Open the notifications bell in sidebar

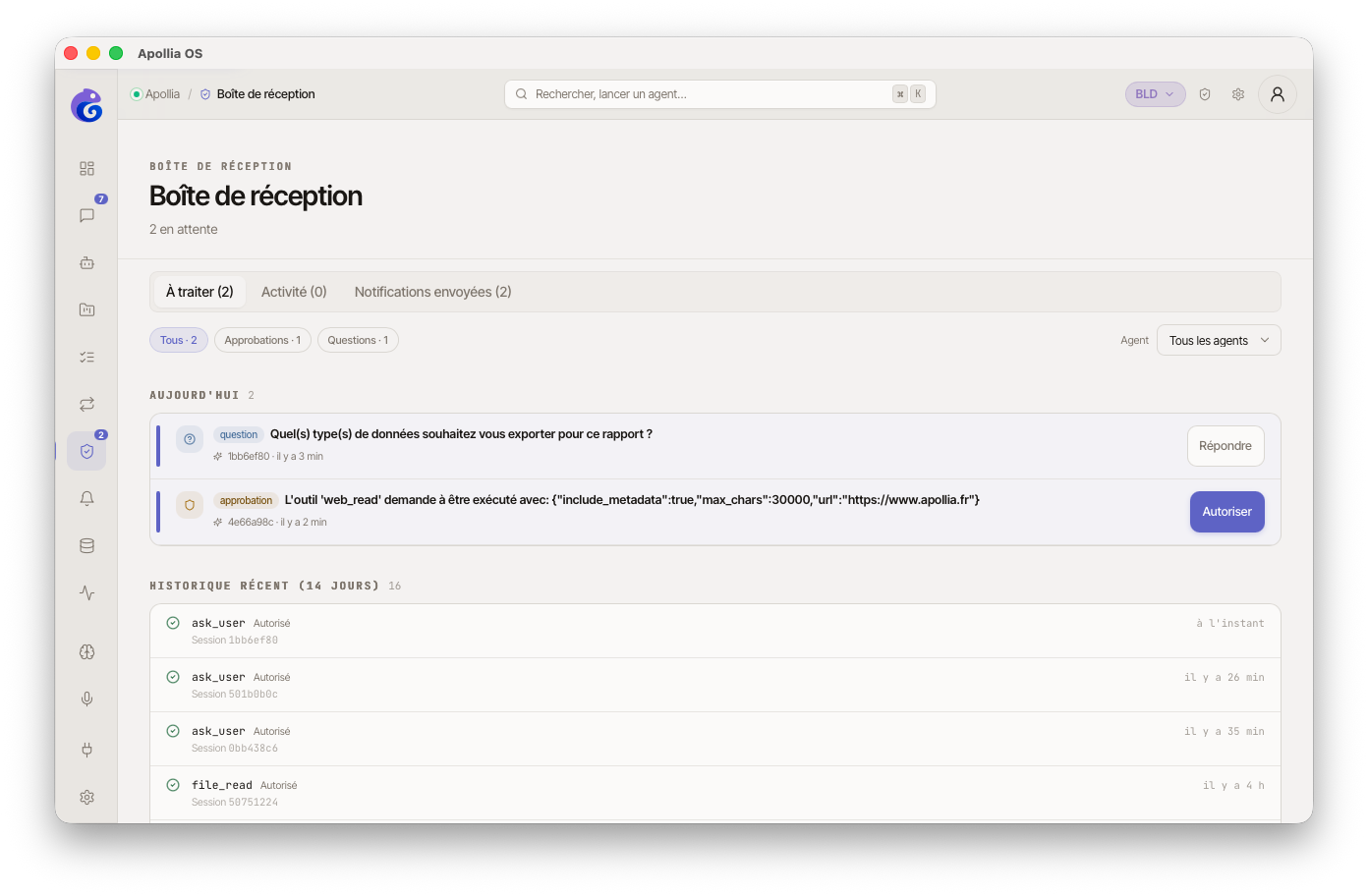[x=86, y=498]
